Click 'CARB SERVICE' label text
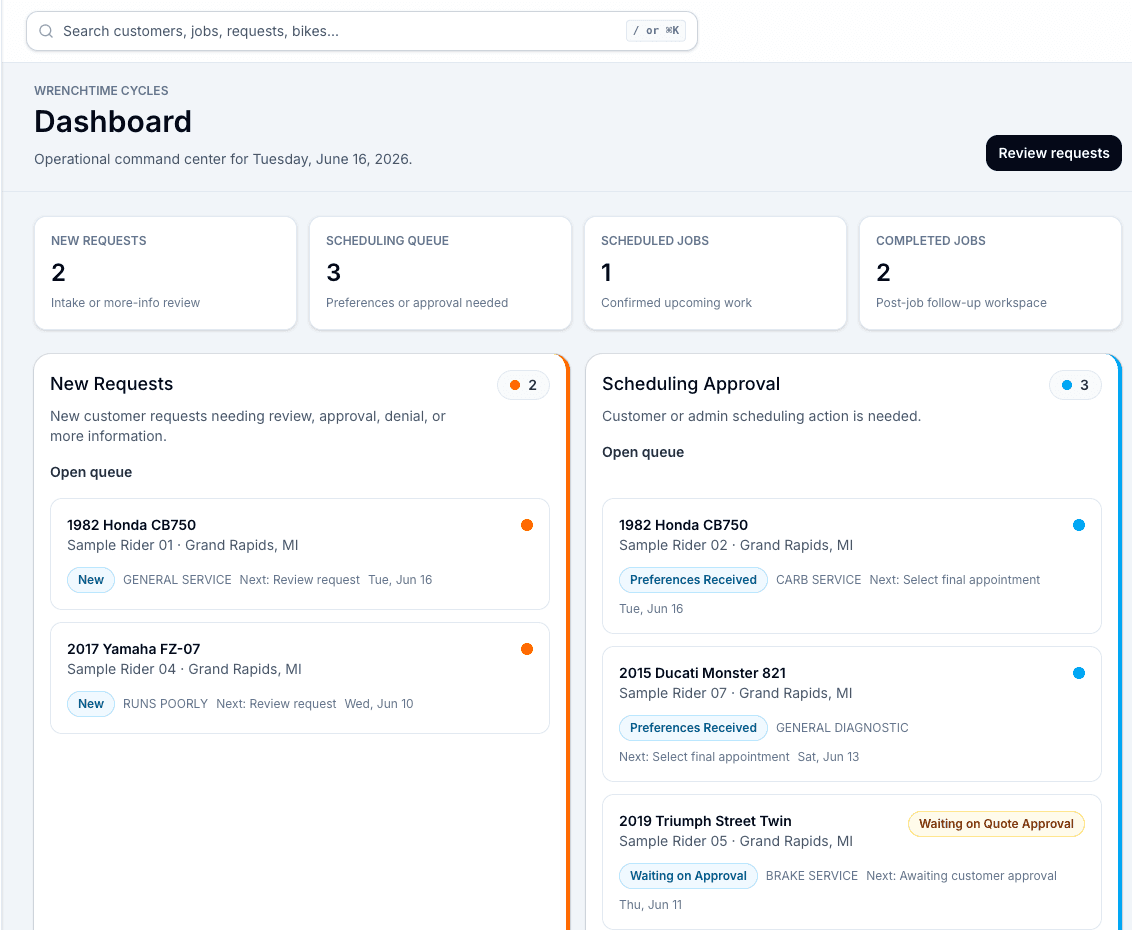This screenshot has width=1132, height=930. (x=819, y=580)
